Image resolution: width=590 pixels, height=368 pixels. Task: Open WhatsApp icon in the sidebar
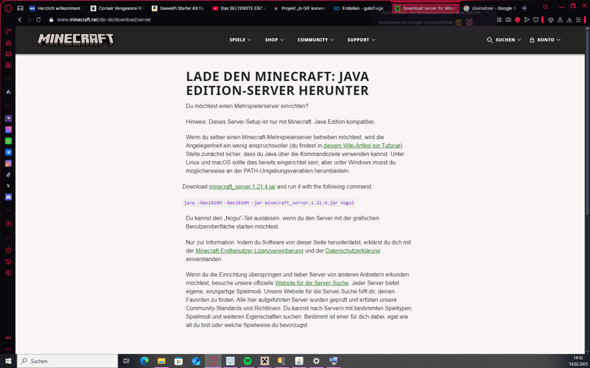point(8,141)
